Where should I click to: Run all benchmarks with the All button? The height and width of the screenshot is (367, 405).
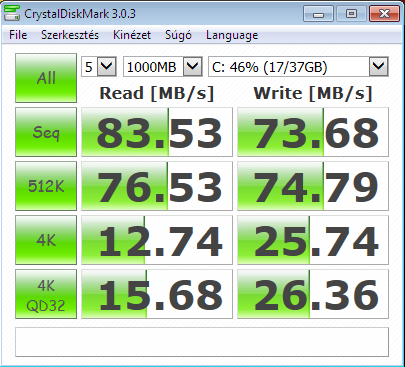46,78
